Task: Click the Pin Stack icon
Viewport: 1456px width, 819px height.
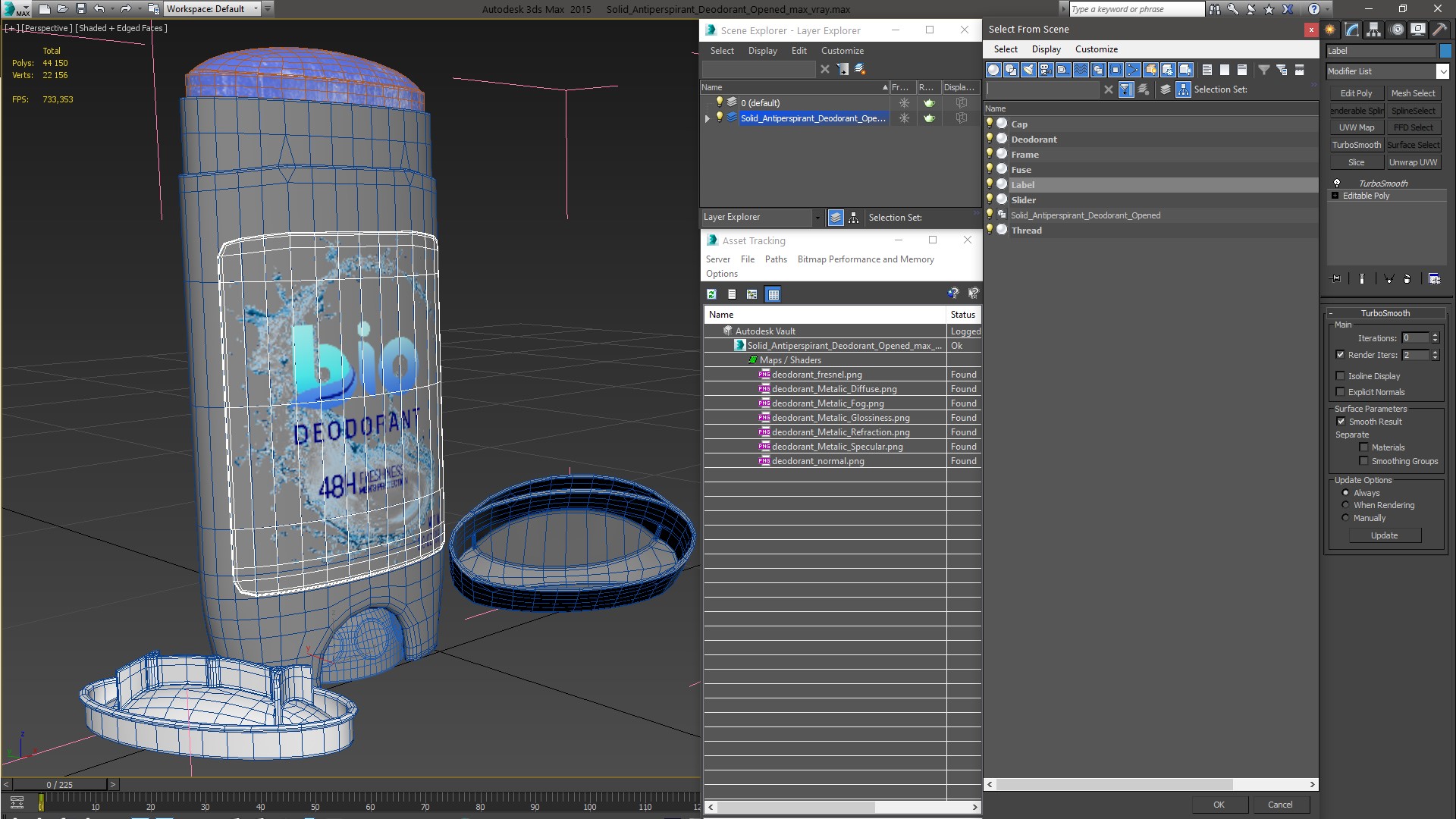Action: pos(1336,279)
